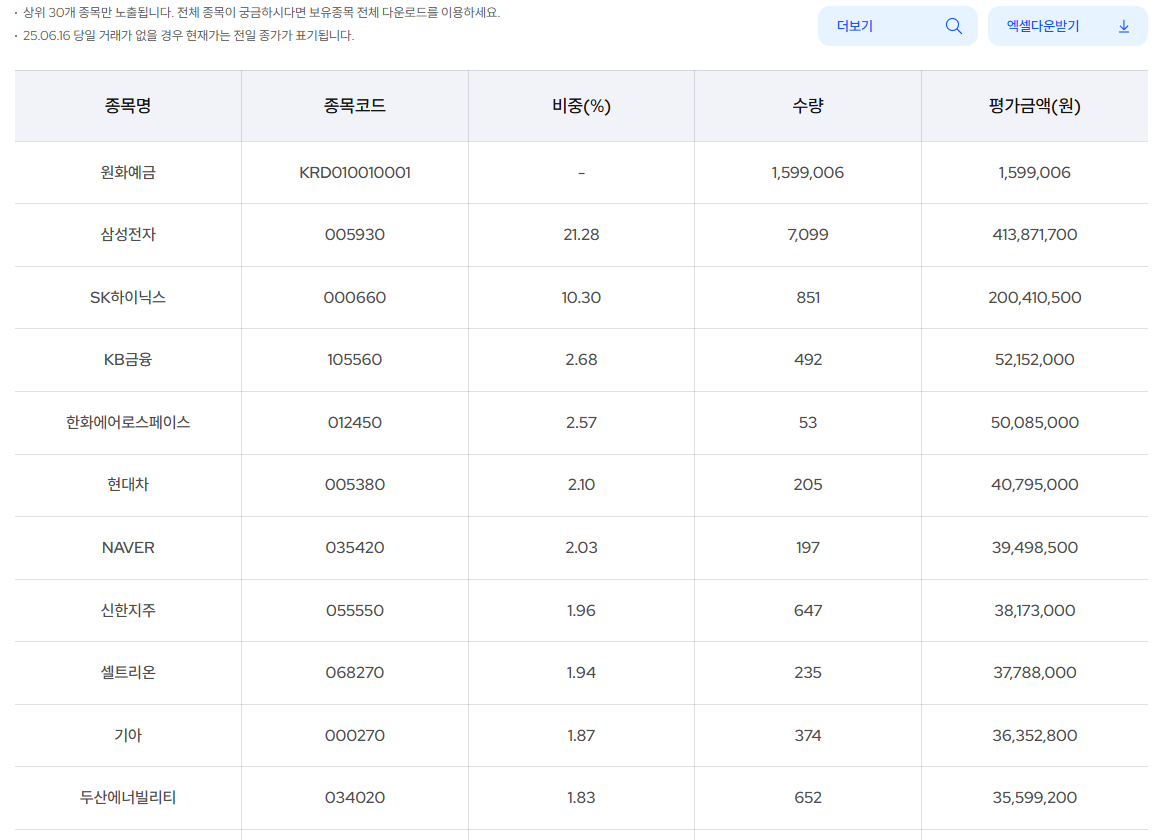Image resolution: width=1157 pixels, height=840 pixels.
Task: Click quantity 374
Action: point(808,735)
